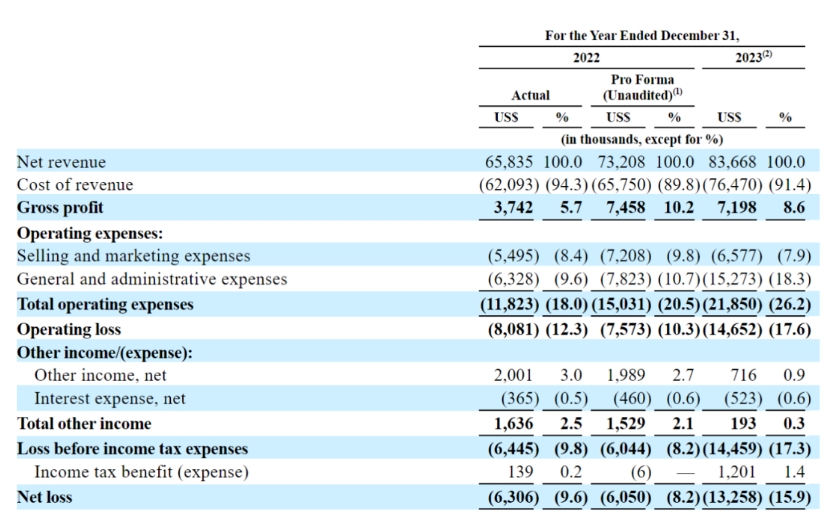Select "(in thousands, except for %)" note
Image resolution: width=832 pixels, height=526 pixels.
pos(642,140)
